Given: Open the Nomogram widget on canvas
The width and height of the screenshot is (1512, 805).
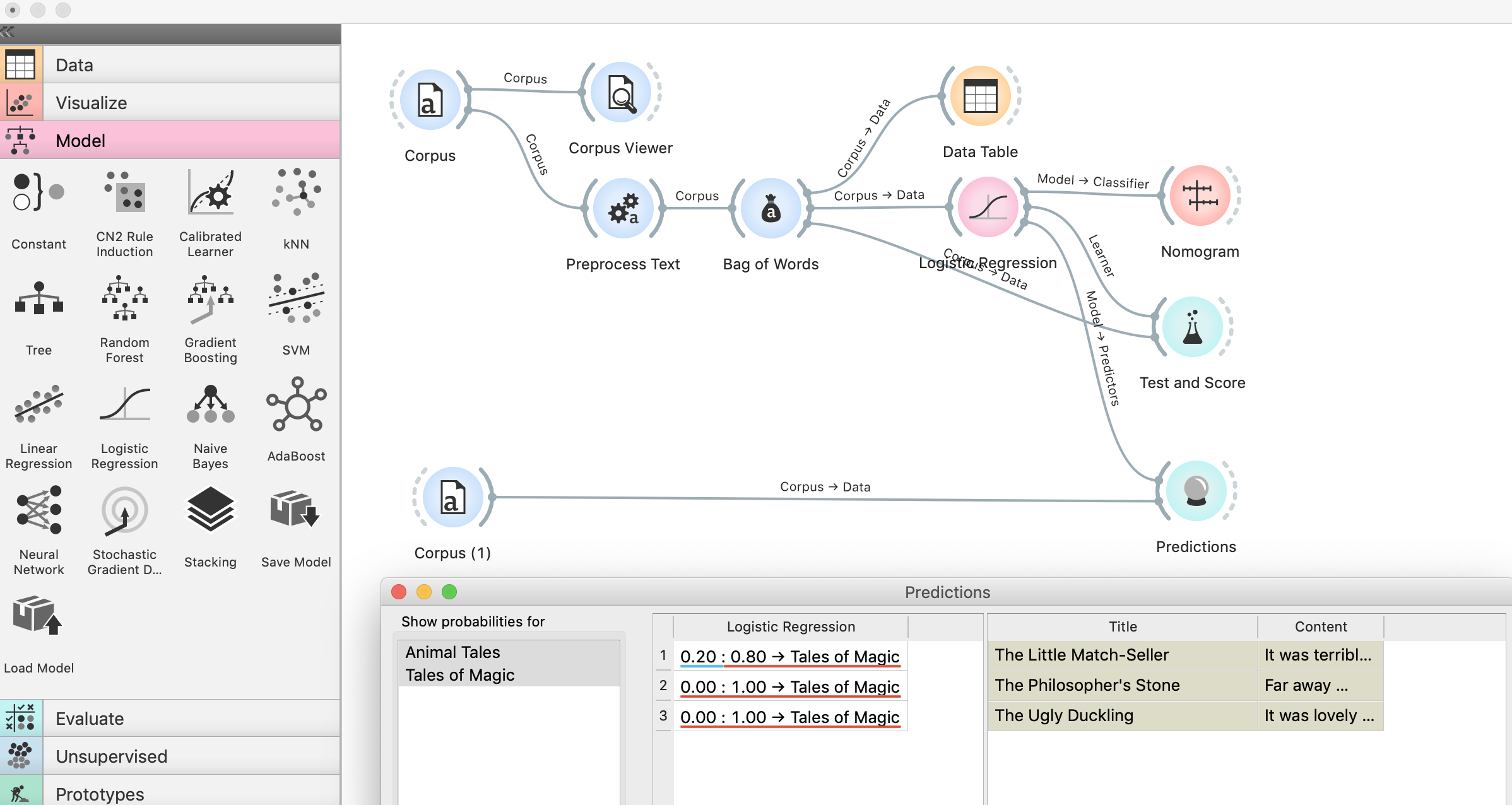Looking at the screenshot, I should point(1199,196).
